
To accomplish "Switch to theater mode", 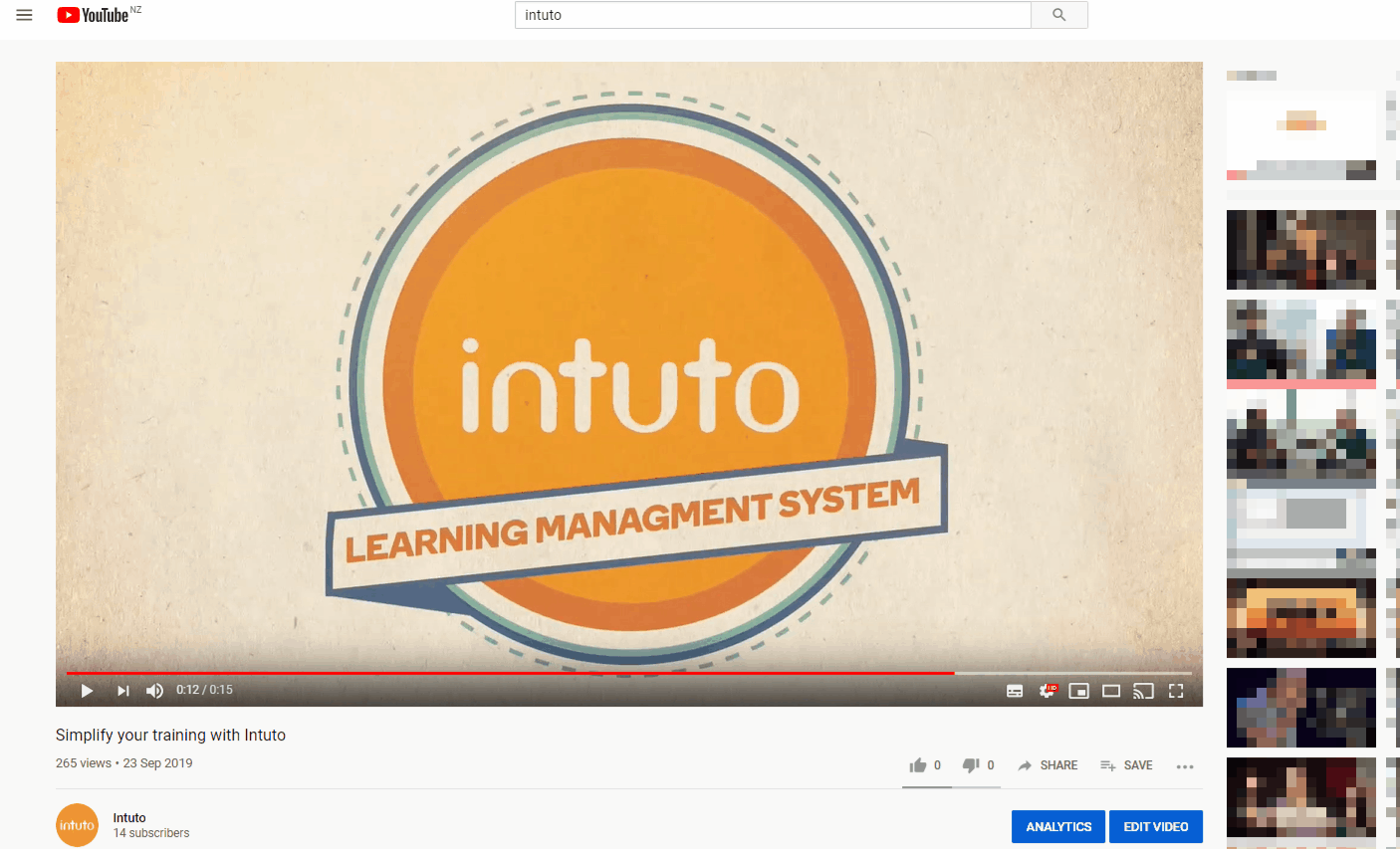I will 1111,691.
